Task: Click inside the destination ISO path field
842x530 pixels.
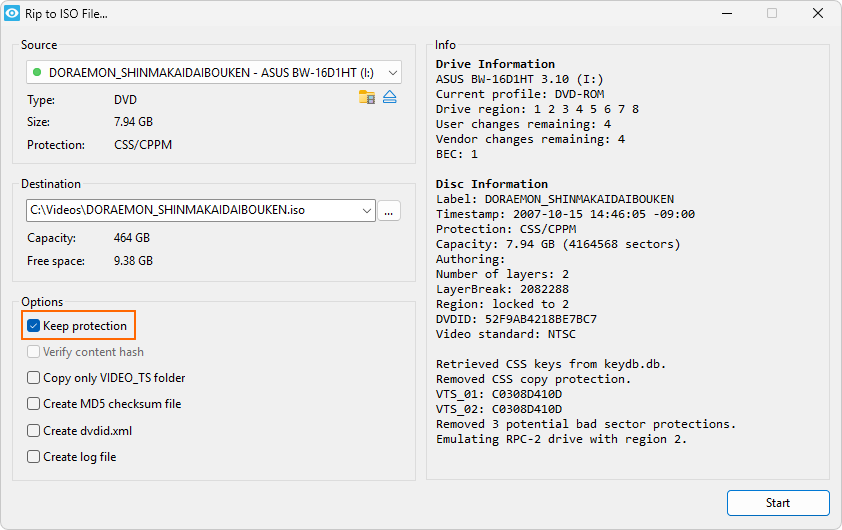Action: [x=190, y=210]
